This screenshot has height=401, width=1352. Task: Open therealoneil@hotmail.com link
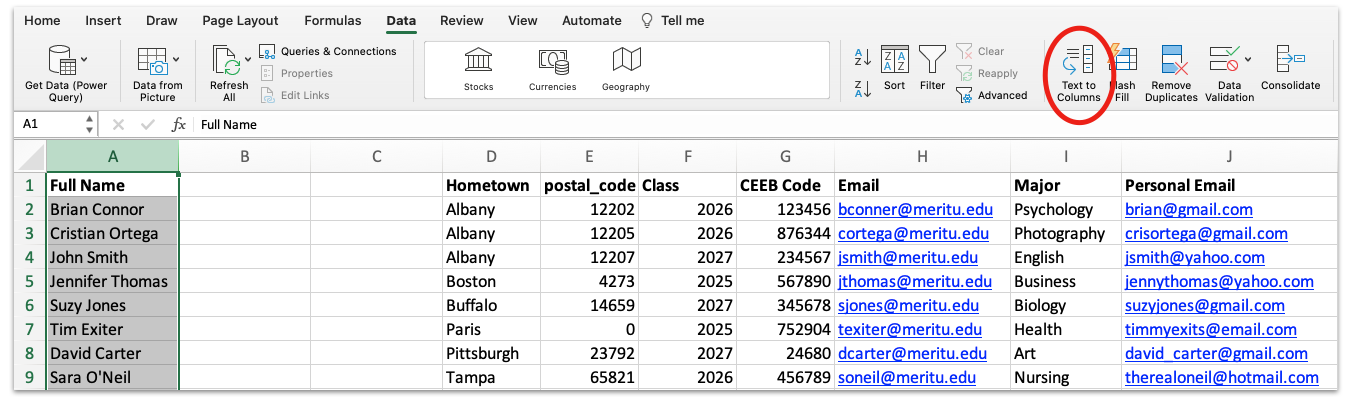click(1222, 378)
